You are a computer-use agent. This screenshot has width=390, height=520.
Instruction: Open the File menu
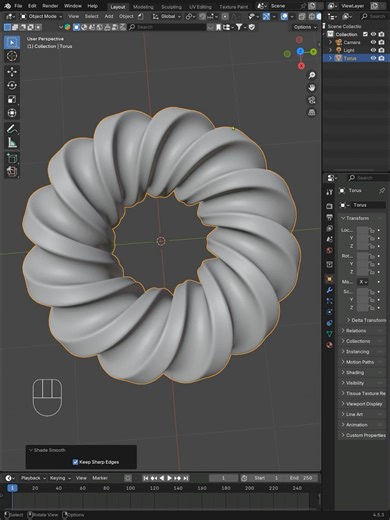pos(18,6)
